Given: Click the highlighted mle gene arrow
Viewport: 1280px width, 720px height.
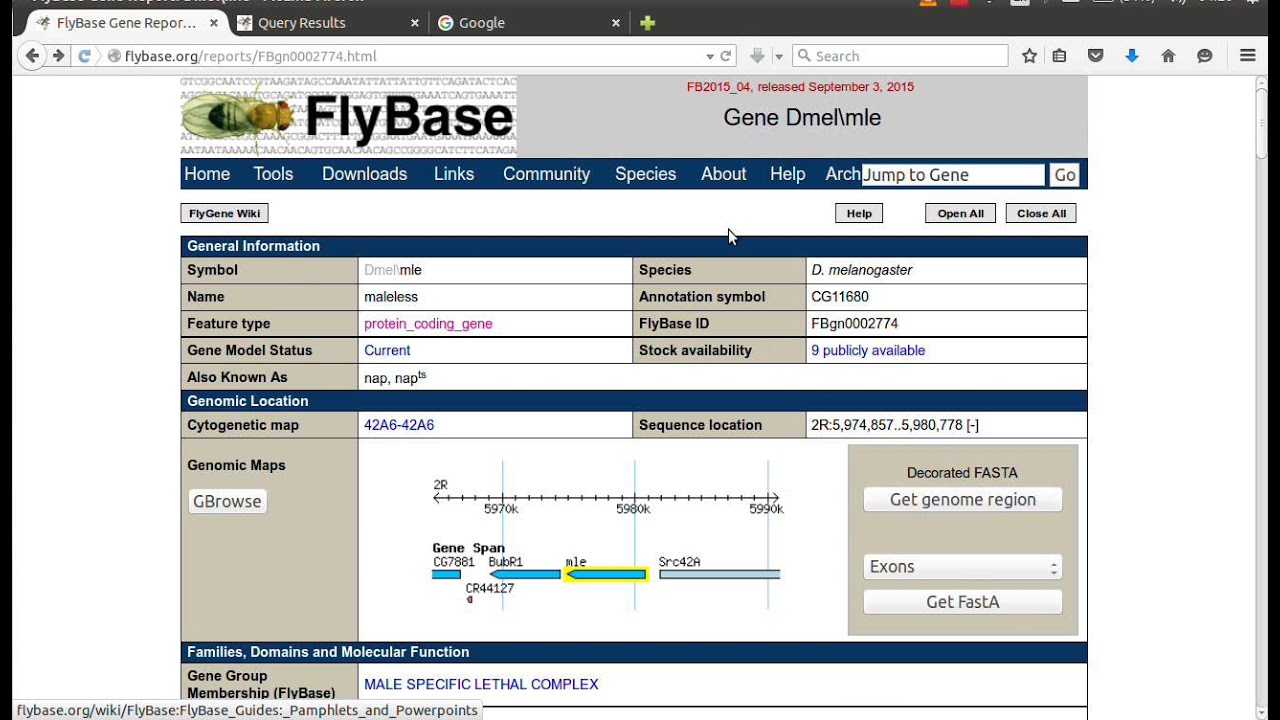Looking at the screenshot, I should coord(606,574).
